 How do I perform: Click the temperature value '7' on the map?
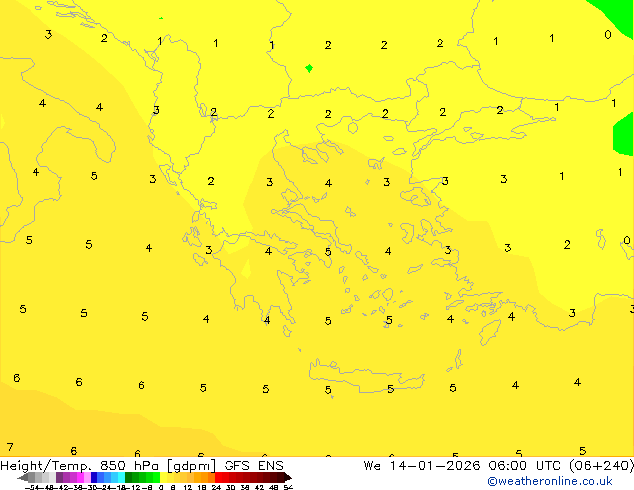tap(10, 448)
